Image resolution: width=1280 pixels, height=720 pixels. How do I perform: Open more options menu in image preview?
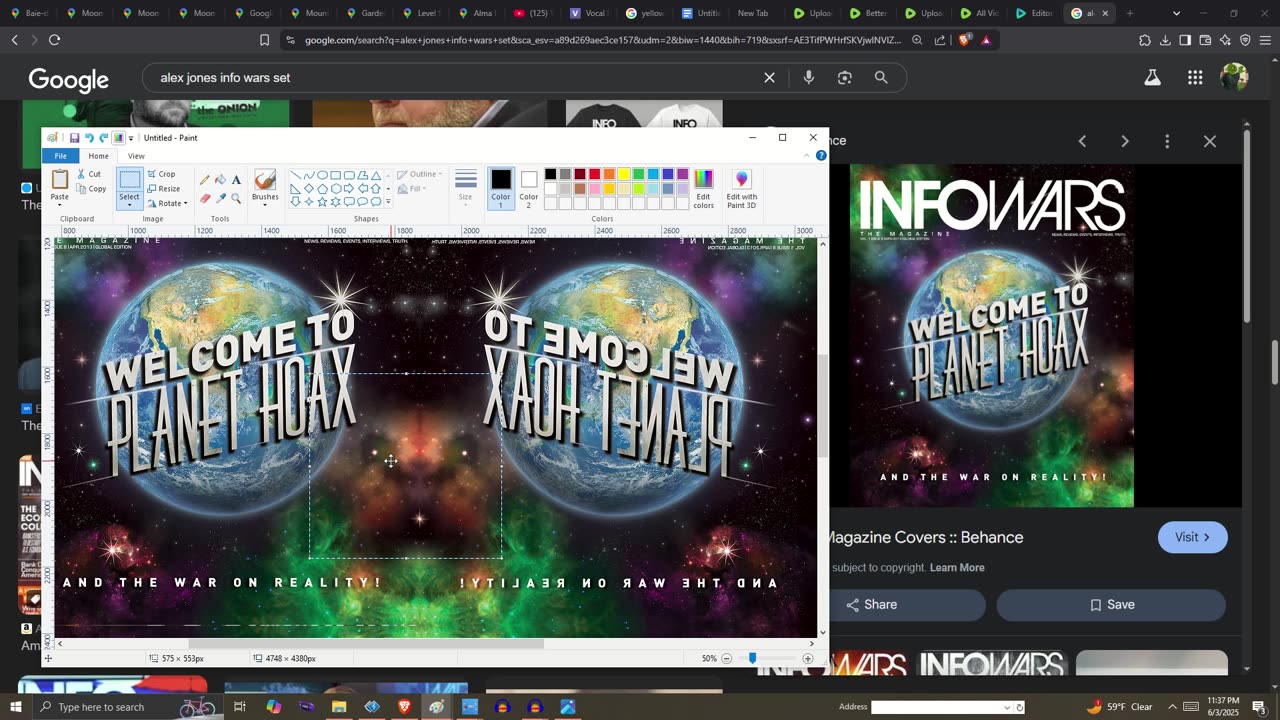point(1167,141)
